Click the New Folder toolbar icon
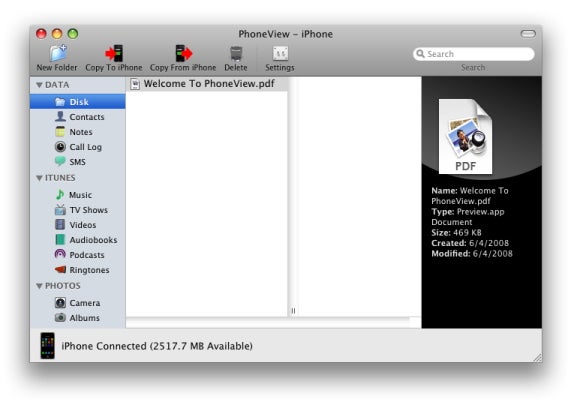The width and height of the screenshot is (586, 405). click(58, 53)
